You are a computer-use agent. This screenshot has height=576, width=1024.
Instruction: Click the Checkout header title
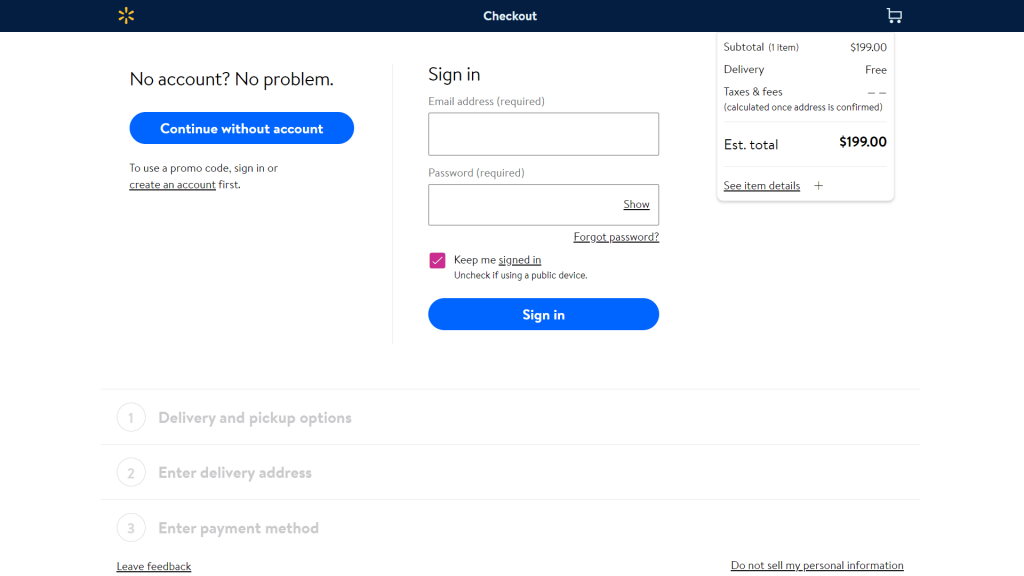[x=510, y=16]
